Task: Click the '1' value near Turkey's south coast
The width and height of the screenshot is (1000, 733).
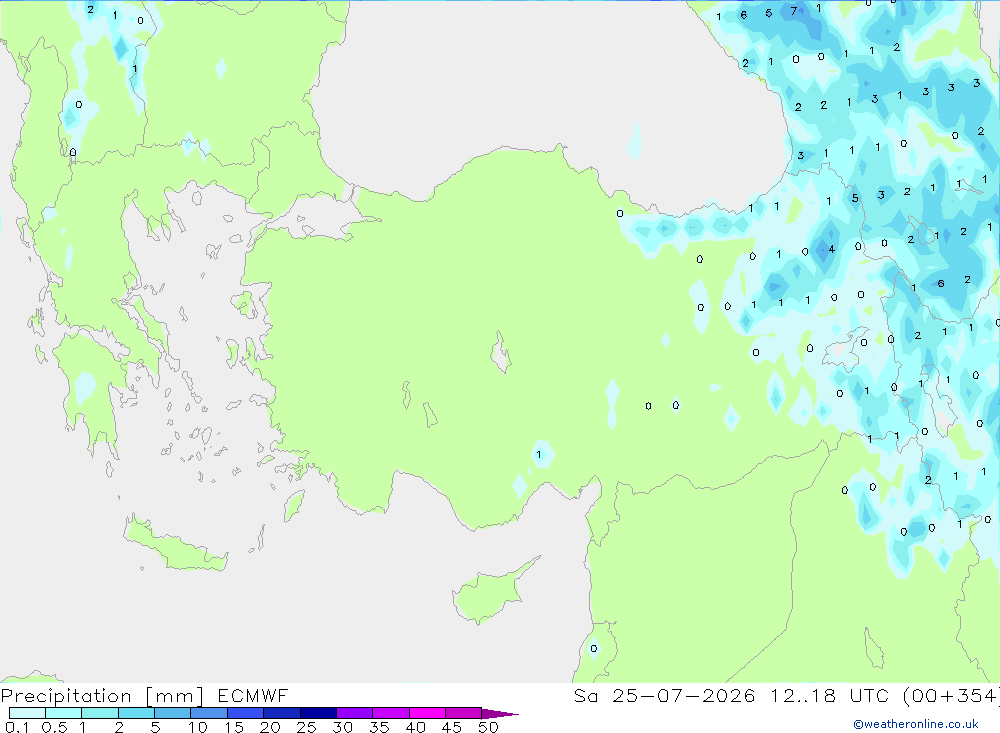Action: click(539, 455)
